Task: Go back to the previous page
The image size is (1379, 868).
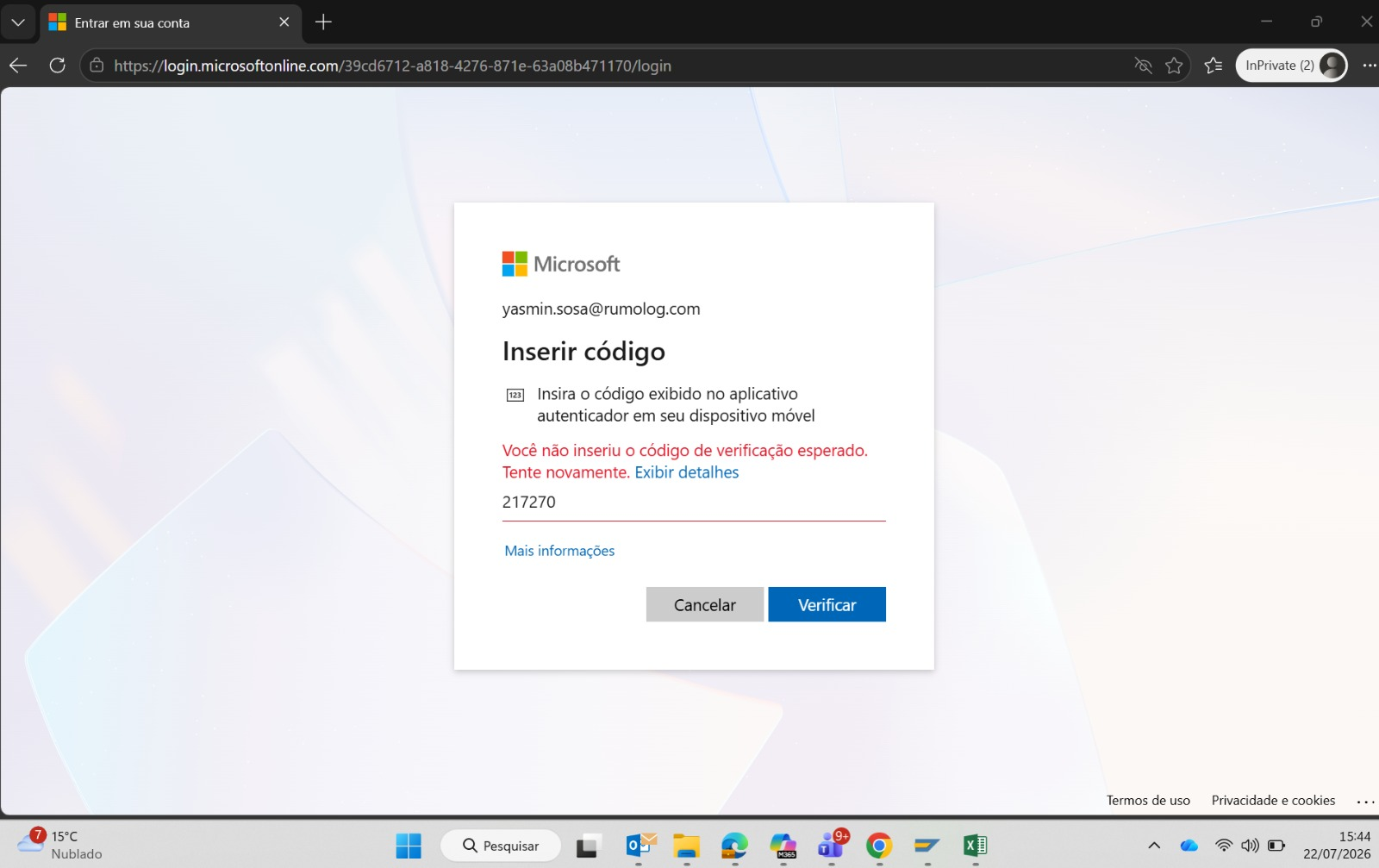Action: 18,66
